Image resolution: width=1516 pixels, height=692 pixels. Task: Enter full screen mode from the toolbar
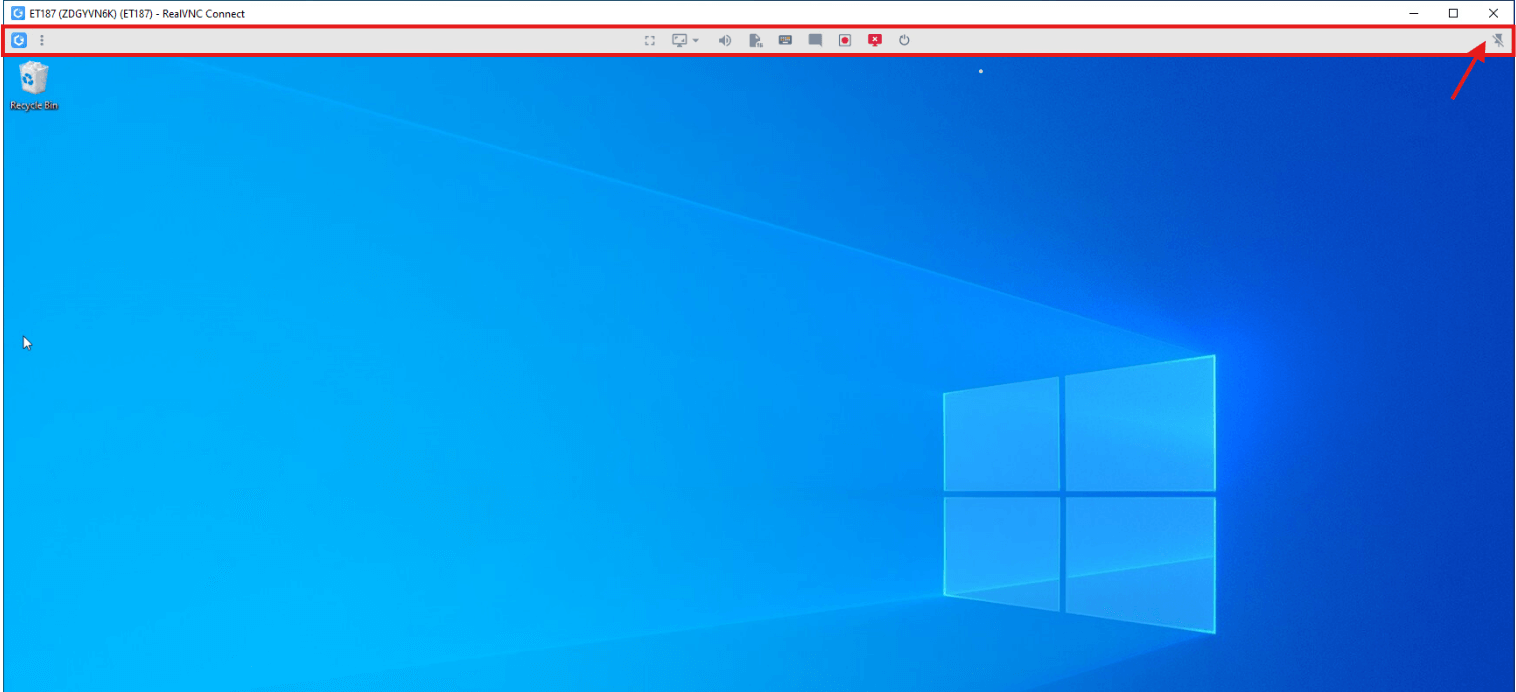click(650, 41)
